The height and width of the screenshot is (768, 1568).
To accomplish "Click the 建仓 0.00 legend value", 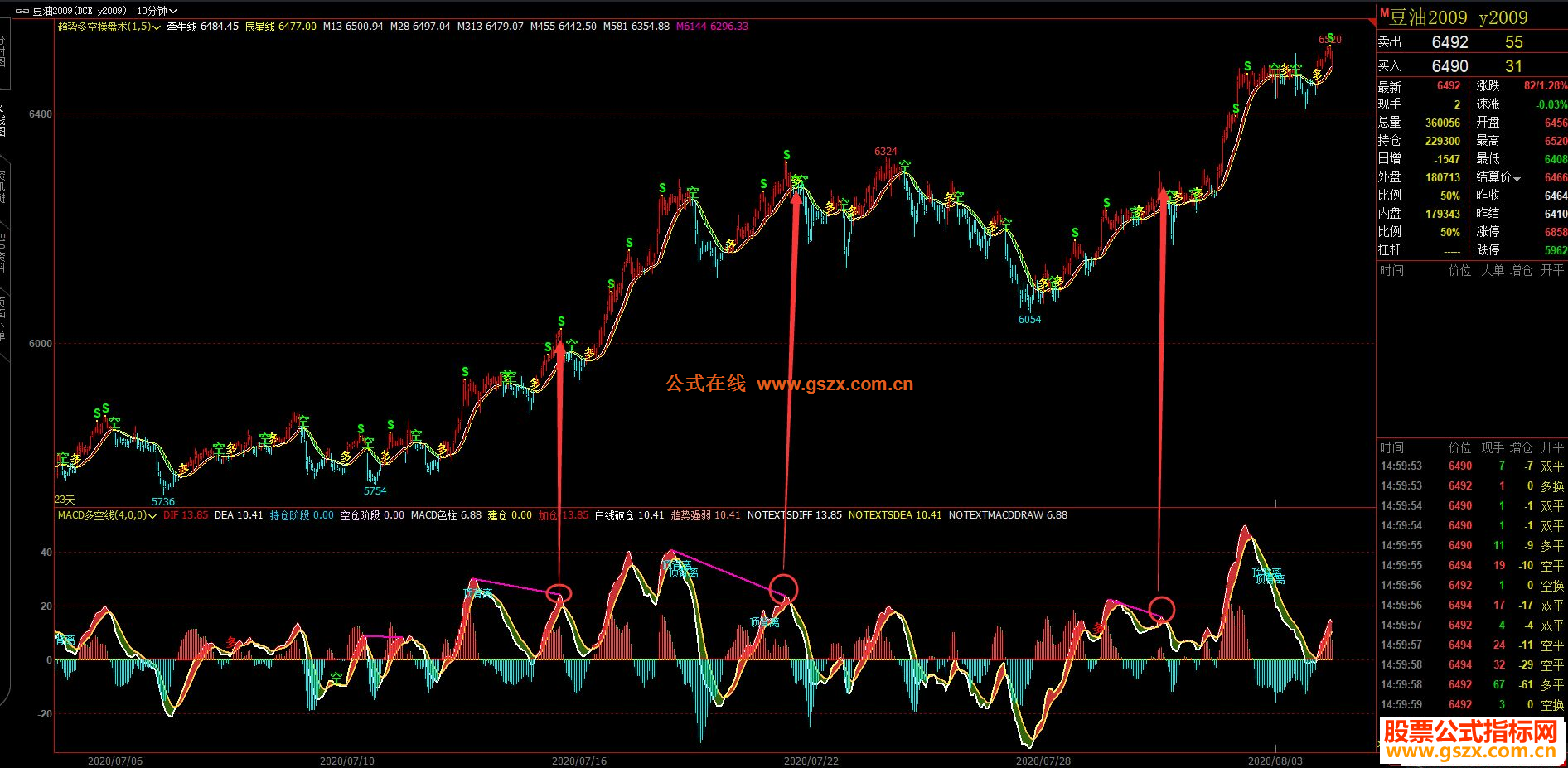I will click(510, 515).
